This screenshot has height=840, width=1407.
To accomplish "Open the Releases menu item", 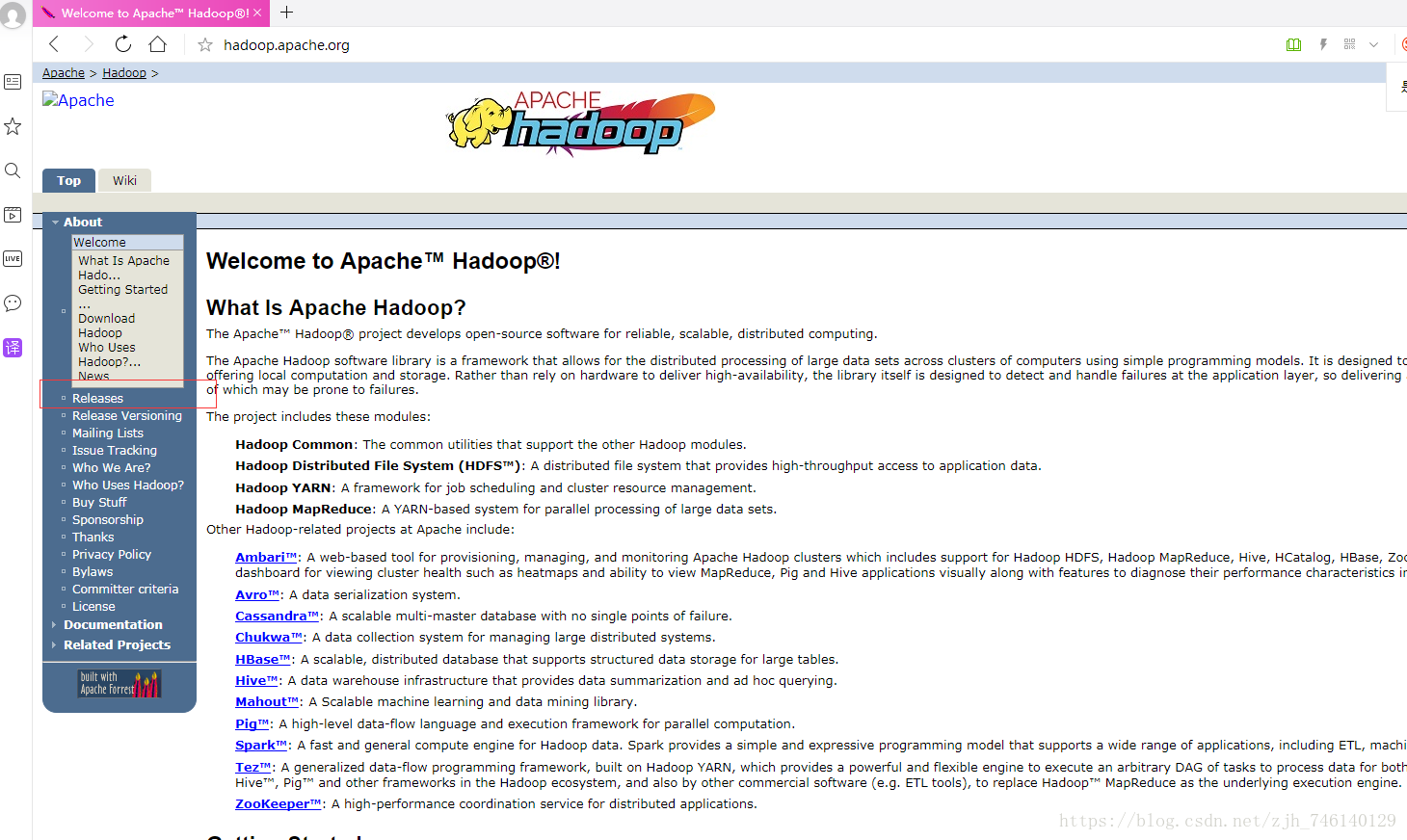I will [x=97, y=398].
